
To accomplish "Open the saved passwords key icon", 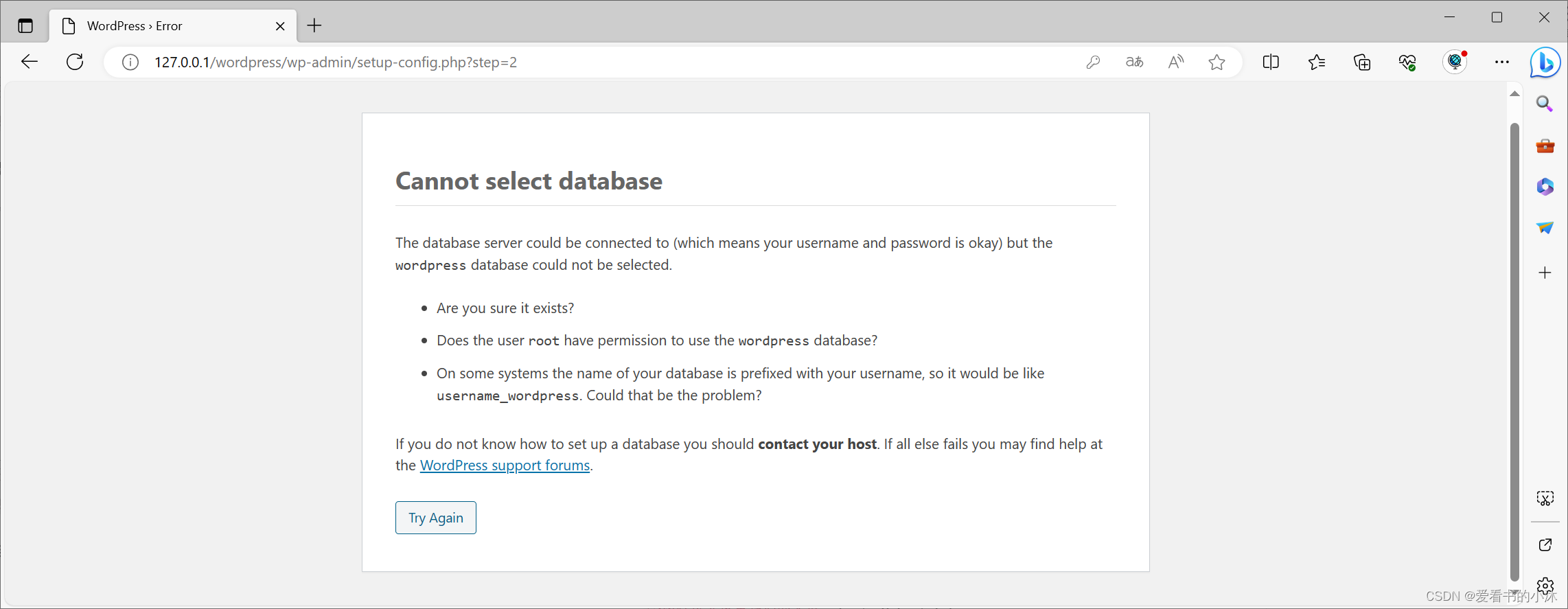I will click(x=1094, y=62).
